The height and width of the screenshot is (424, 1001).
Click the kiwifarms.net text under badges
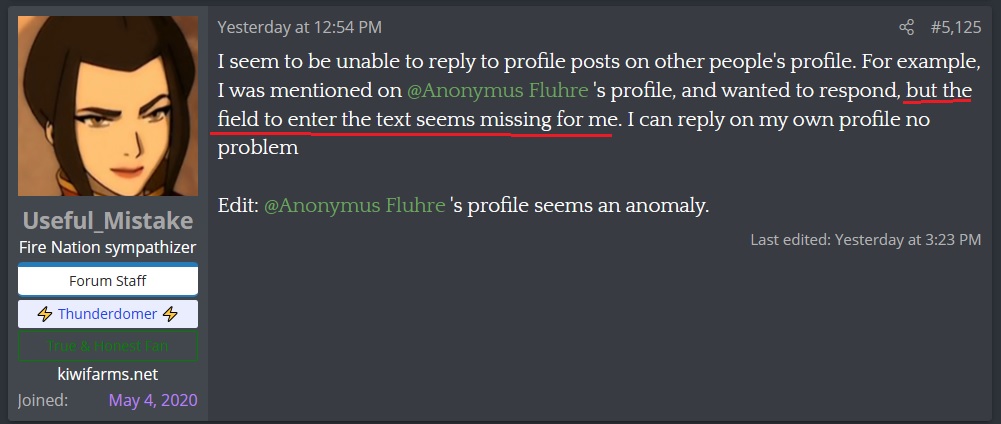tap(107, 374)
